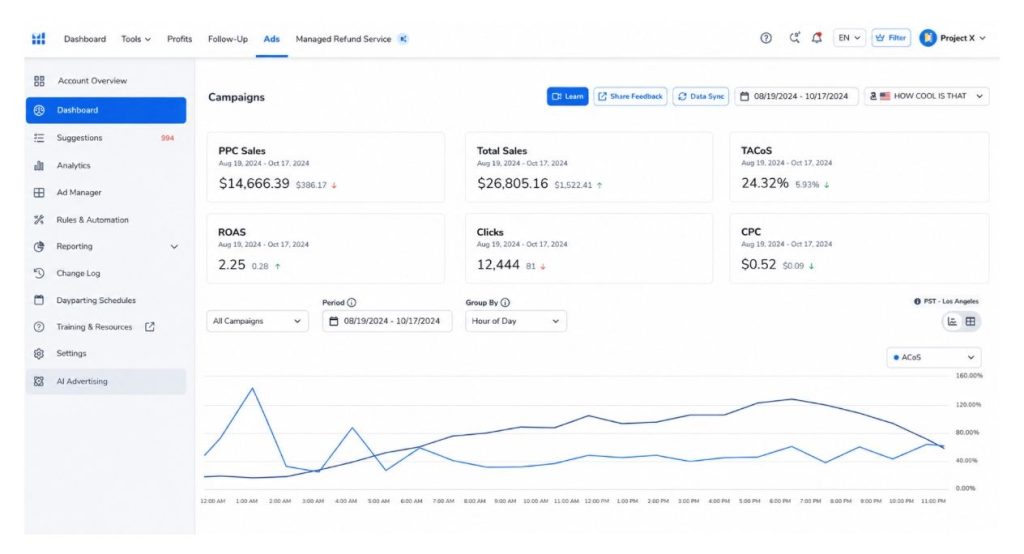Open the ACoS metric dropdown
1024x554 pixels.
tap(934, 357)
